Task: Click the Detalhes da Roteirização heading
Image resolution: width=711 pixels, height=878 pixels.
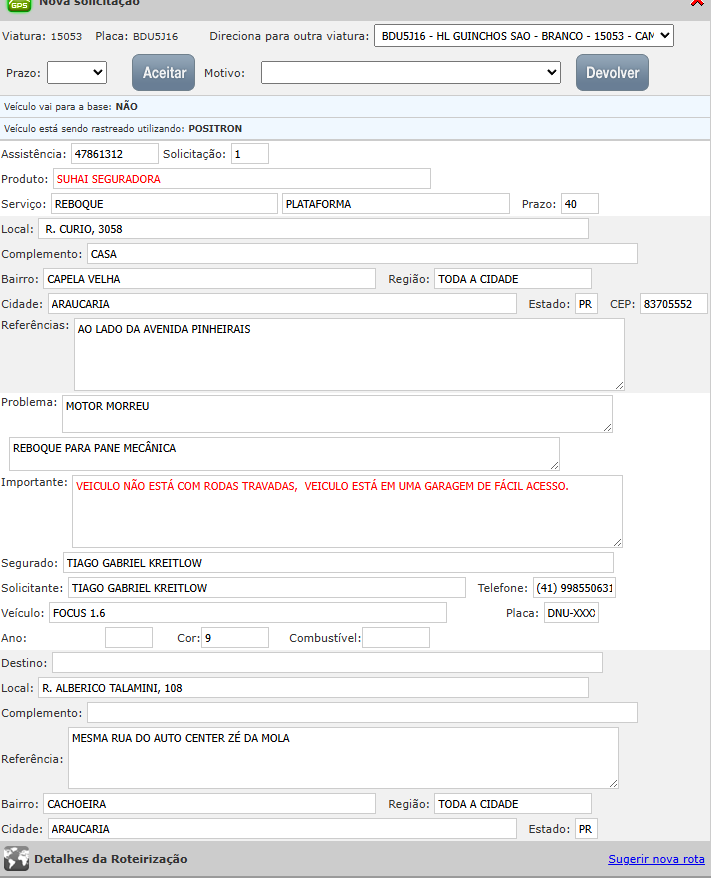Action: coord(111,859)
